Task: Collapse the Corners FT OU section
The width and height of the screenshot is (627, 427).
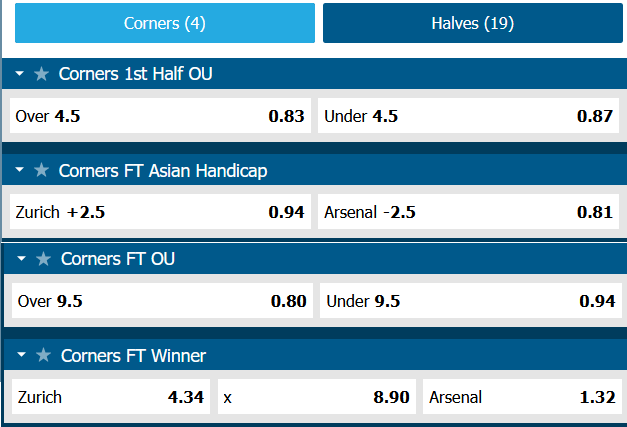Action: pos(22,259)
